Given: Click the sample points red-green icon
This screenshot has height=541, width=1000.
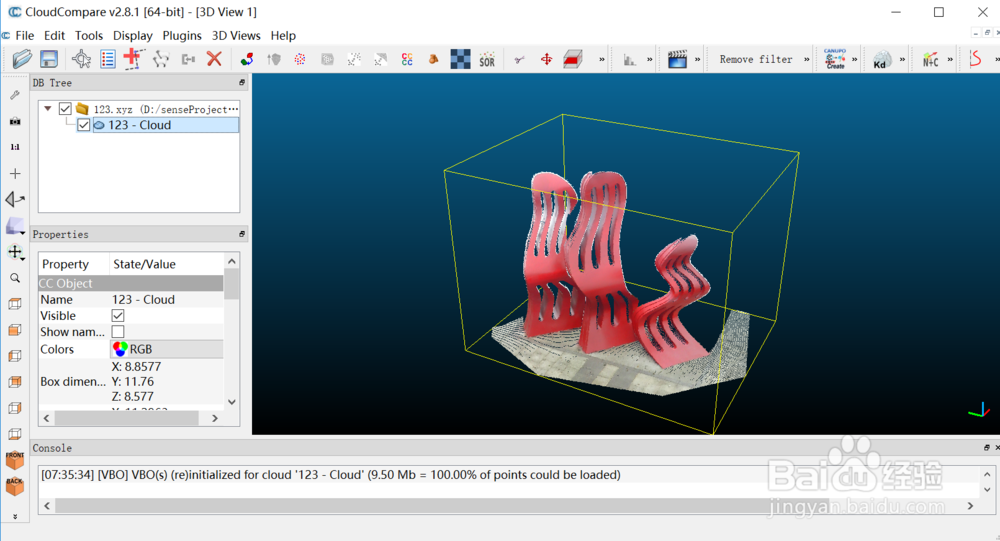Looking at the screenshot, I should pos(247,59).
